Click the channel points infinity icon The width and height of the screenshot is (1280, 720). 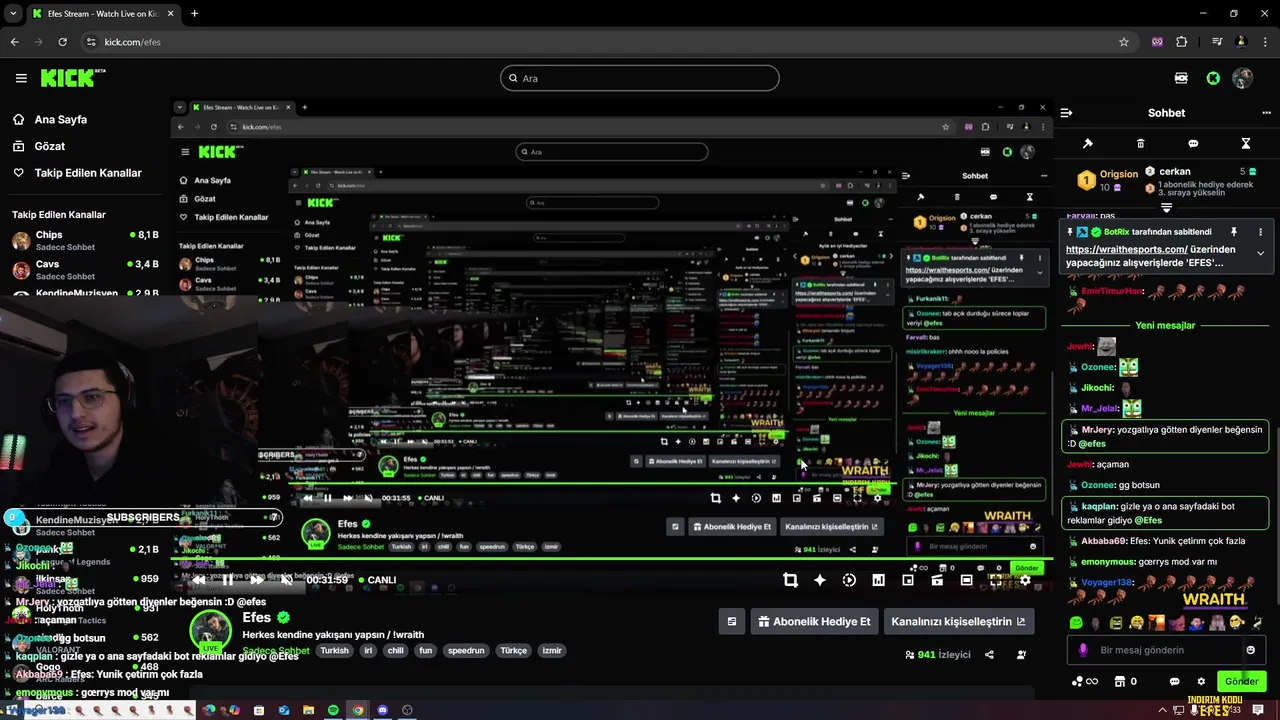click(x=1085, y=682)
